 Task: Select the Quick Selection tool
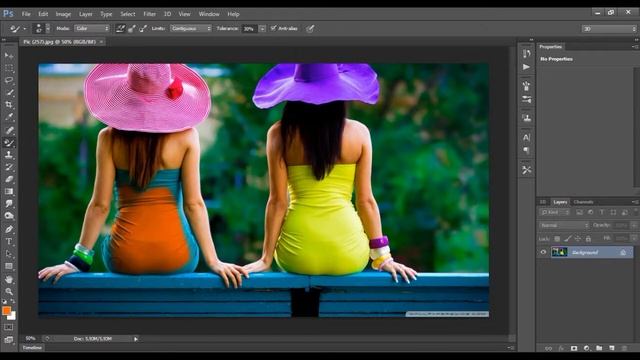(9, 92)
